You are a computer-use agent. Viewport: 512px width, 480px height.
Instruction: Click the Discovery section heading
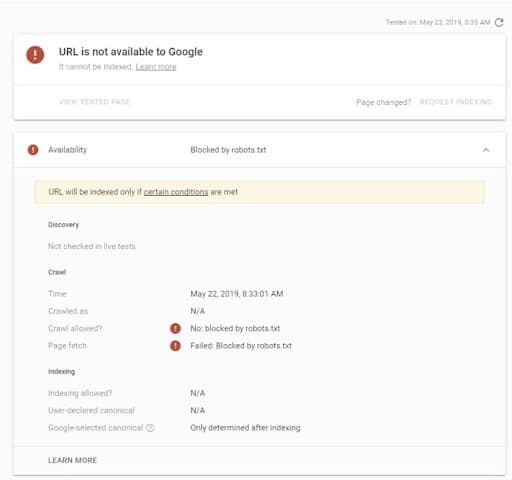click(x=63, y=225)
